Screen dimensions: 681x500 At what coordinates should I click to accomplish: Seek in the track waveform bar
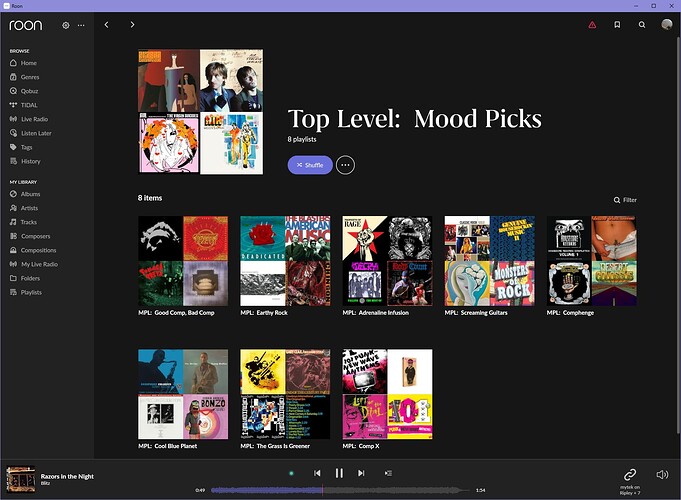pyautogui.click(x=340, y=490)
